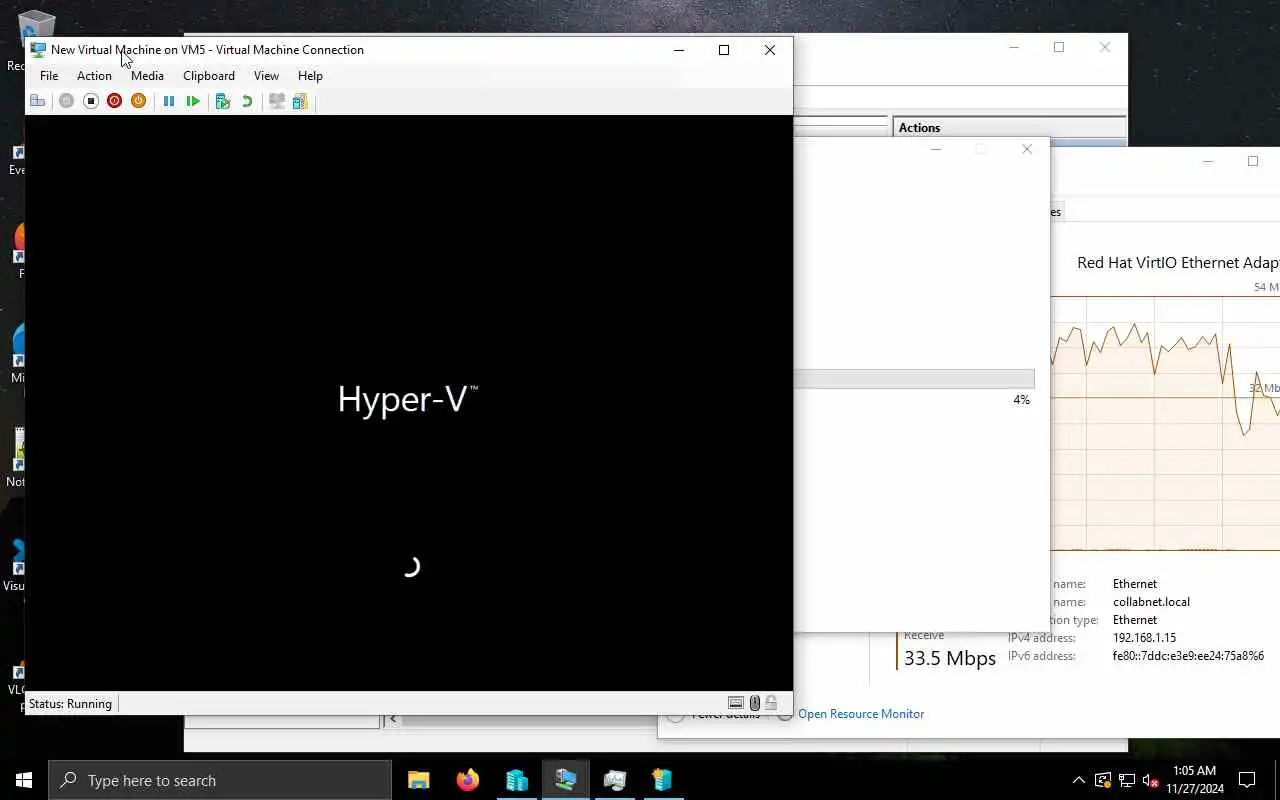Select the Recycle Bin desktop icon

[36, 42]
